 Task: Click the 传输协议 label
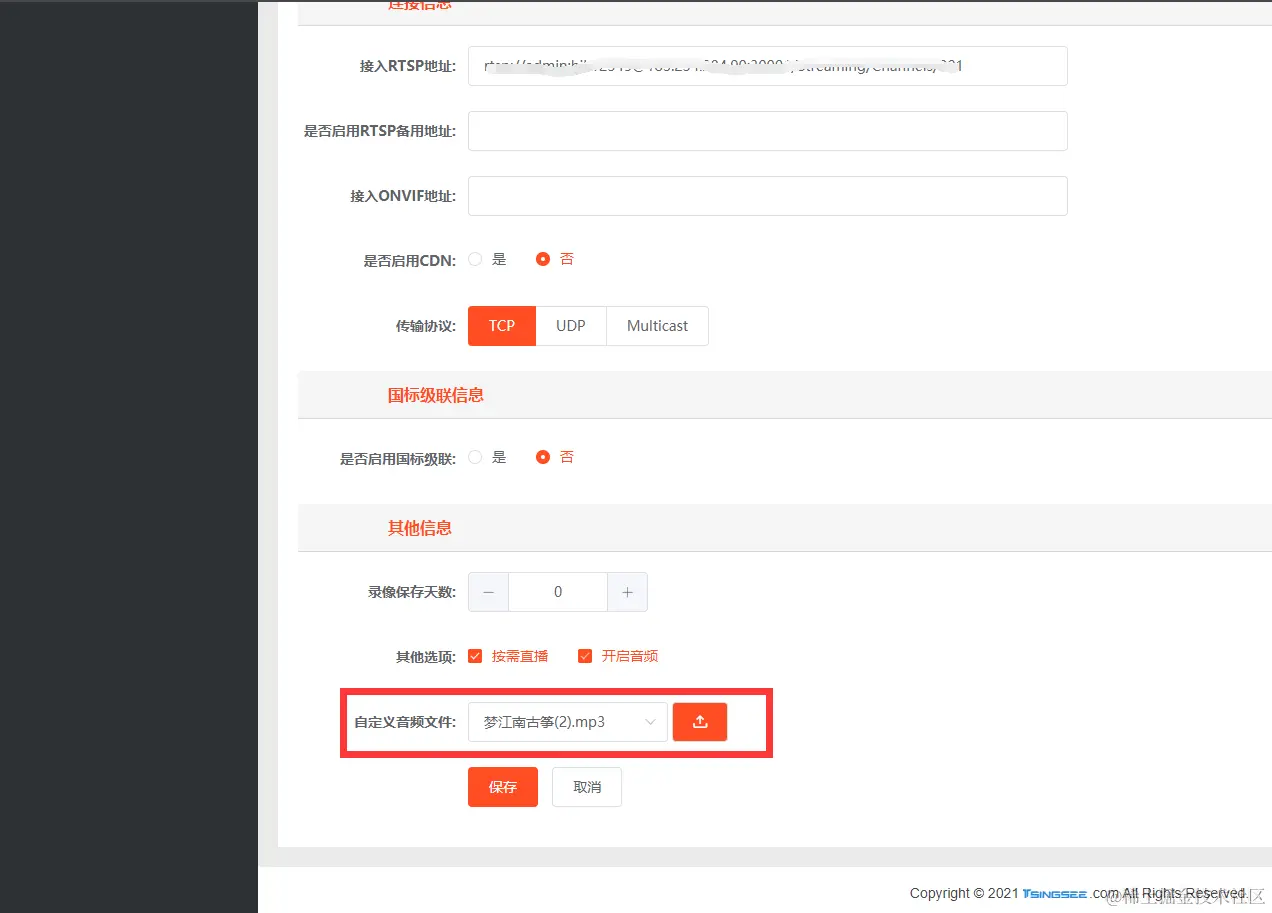[x=426, y=326]
